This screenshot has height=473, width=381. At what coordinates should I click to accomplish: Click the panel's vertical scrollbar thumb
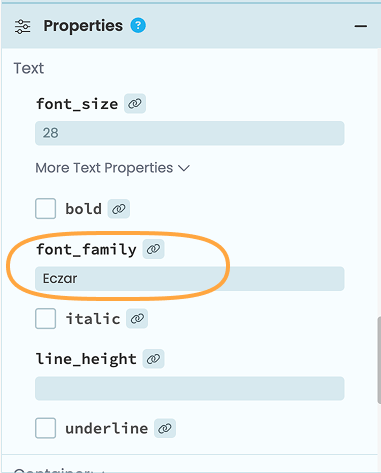[379, 360]
